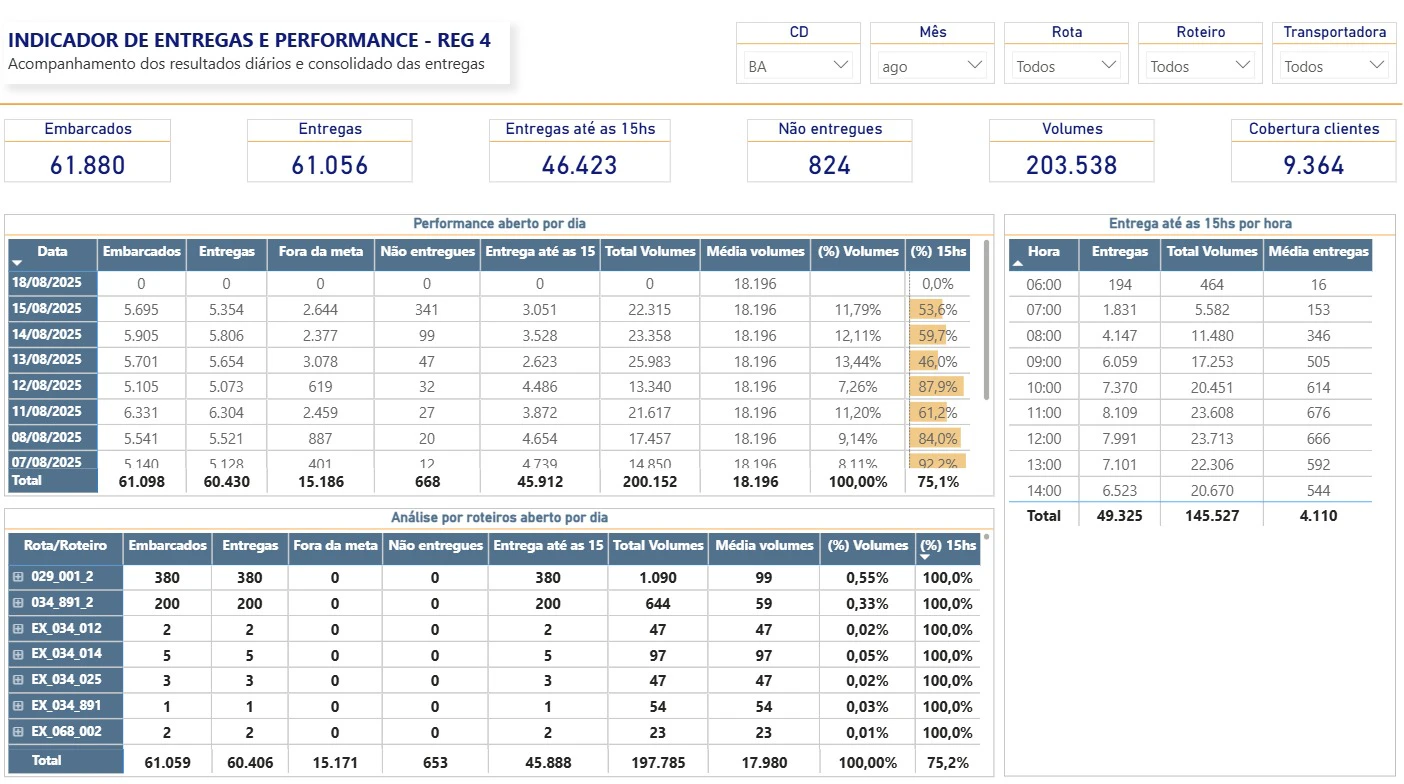Click the sort arrow under the Hora header
The image size is (1404, 784).
click(1018, 264)
